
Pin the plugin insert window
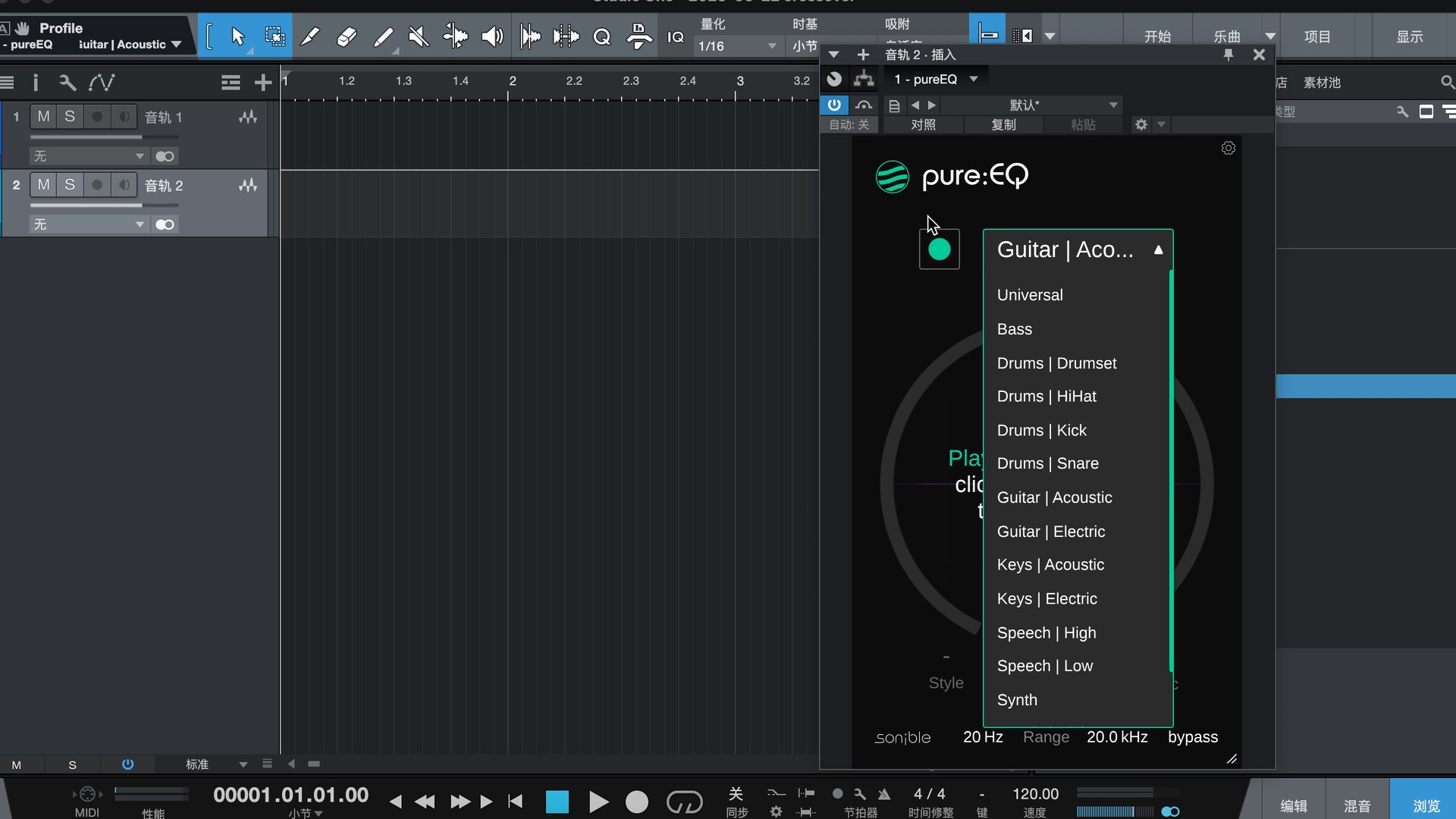tap(1228, 55)
